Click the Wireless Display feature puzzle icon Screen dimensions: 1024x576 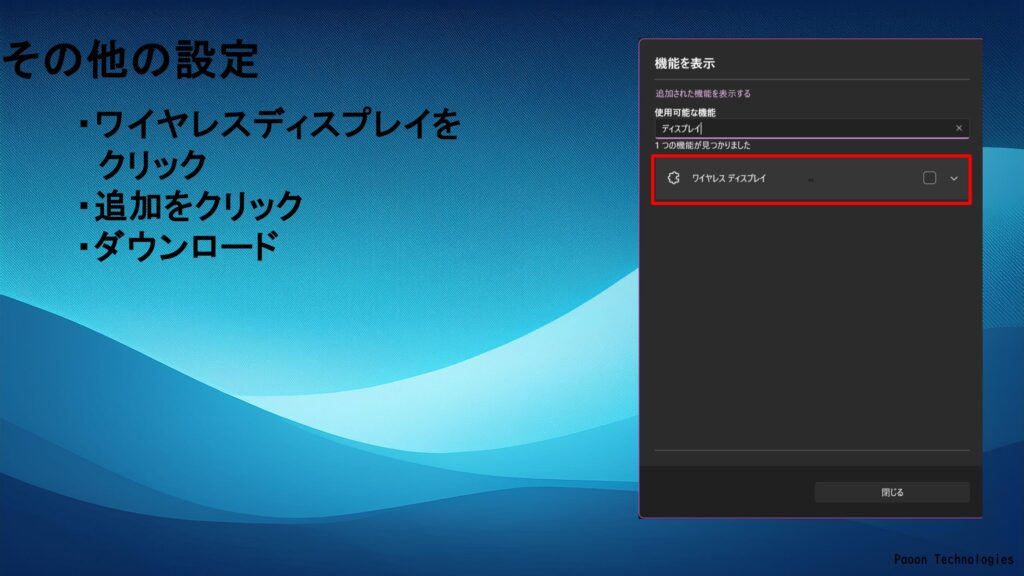[673, 178]
